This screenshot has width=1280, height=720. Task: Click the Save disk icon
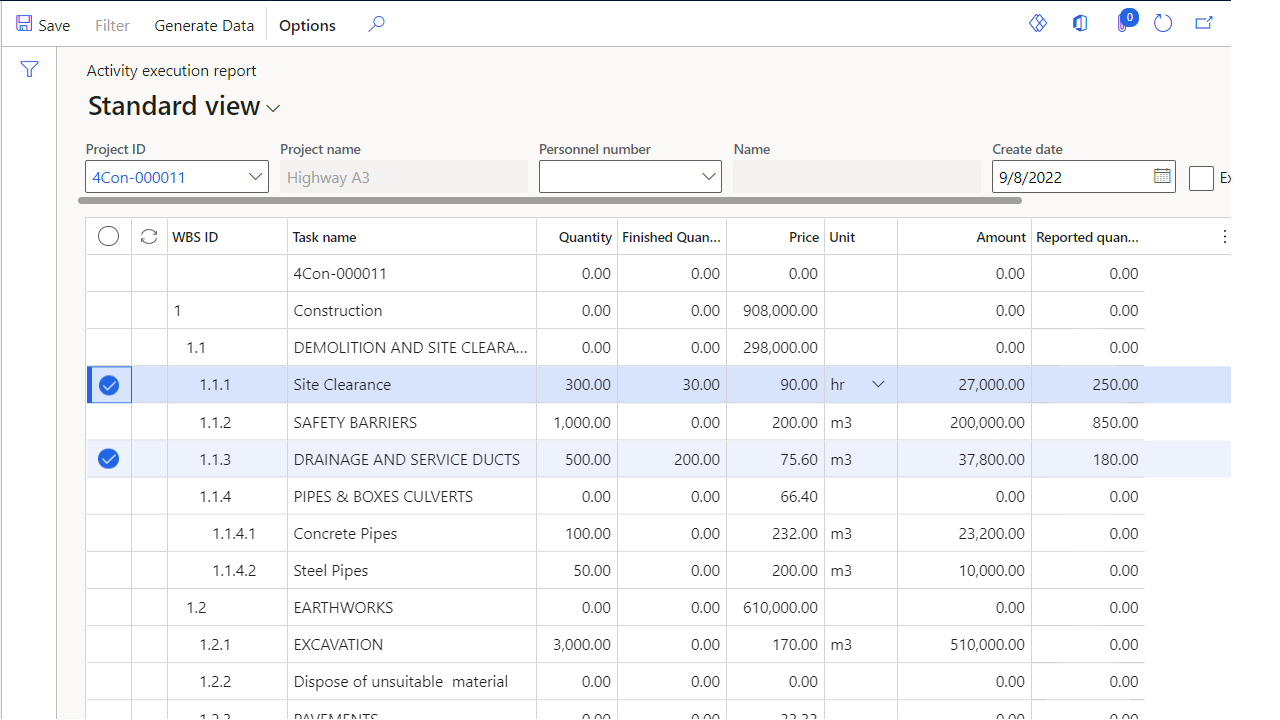[24, 24]
